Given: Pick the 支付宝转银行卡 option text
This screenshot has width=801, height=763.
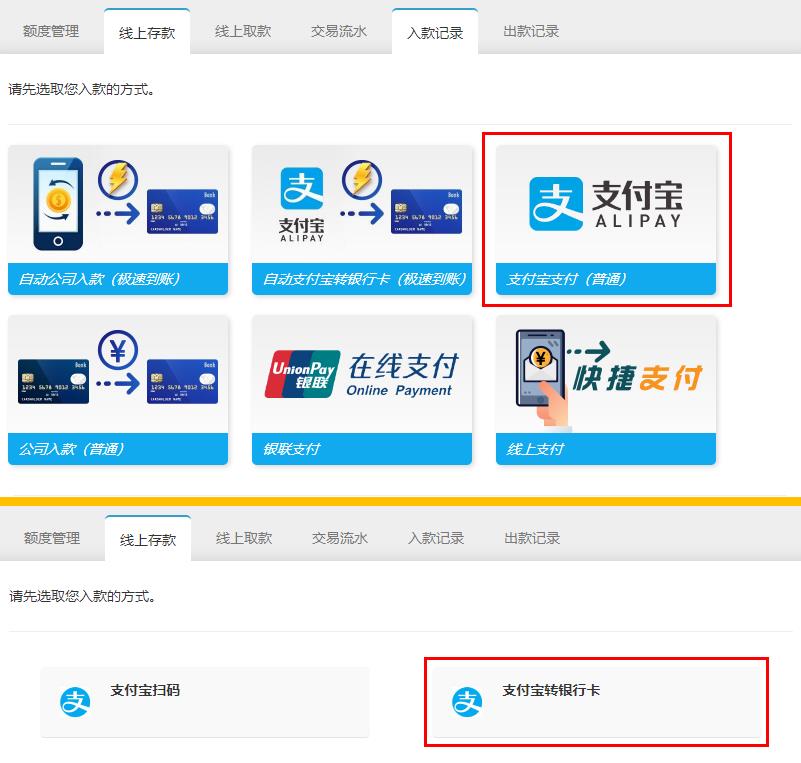Looking at the screenshot, I should [551, 690].
